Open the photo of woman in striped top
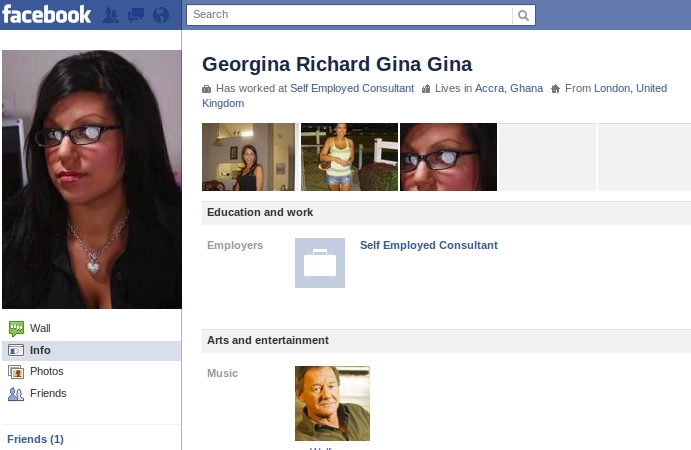 click(x=349, y=157)
